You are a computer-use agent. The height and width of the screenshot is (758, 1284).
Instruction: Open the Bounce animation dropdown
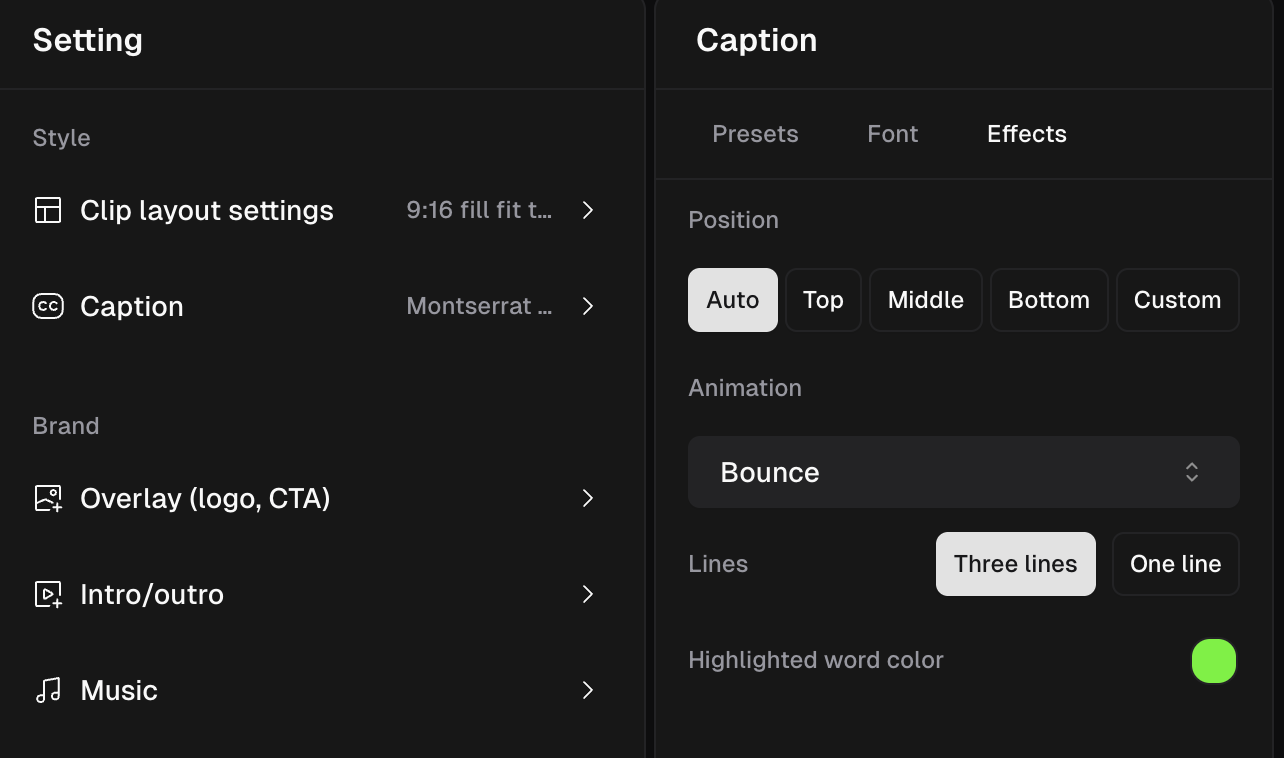(963, 472)
